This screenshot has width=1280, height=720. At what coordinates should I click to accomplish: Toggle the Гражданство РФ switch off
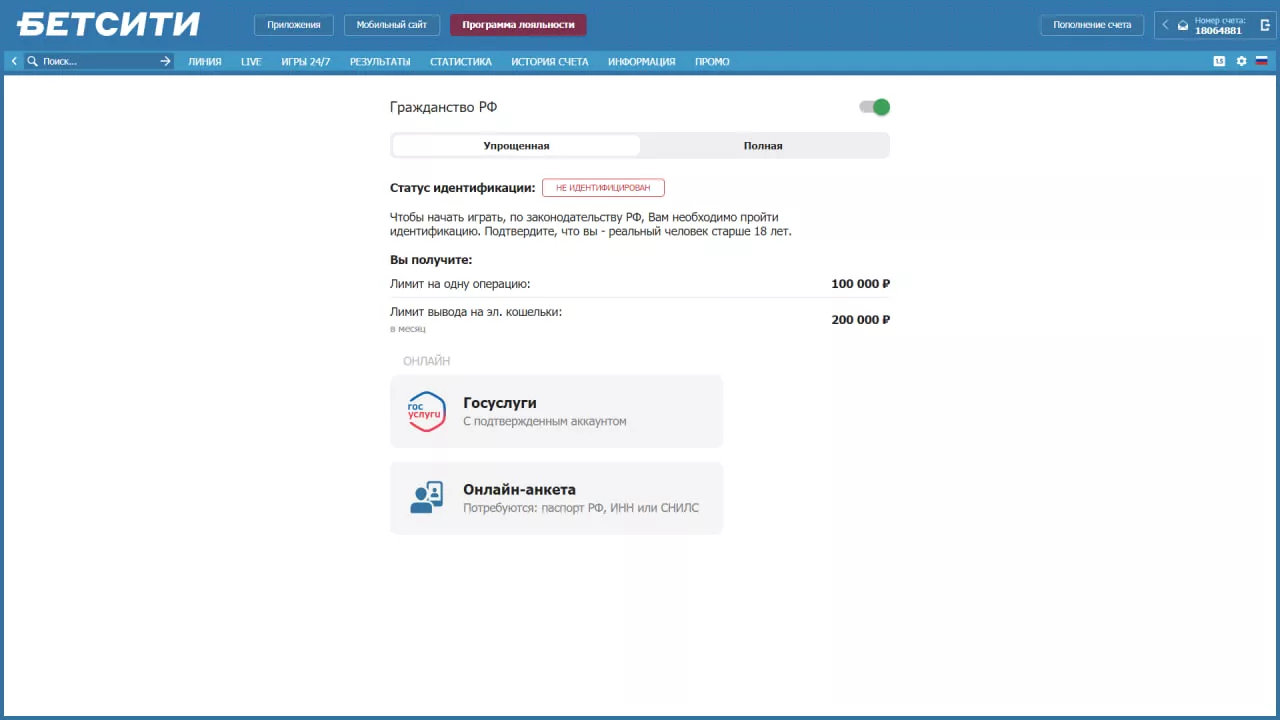coord(873,107)
